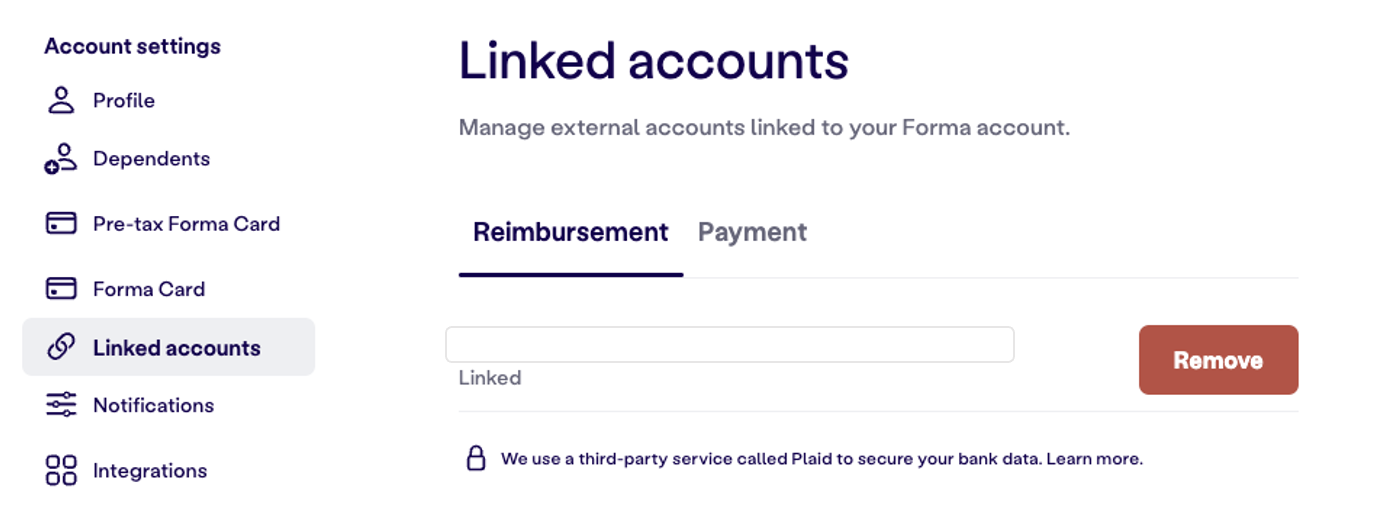Open Notifications settings label
The width and height of the screenshot is (1376, 522).
click(153, 405)
